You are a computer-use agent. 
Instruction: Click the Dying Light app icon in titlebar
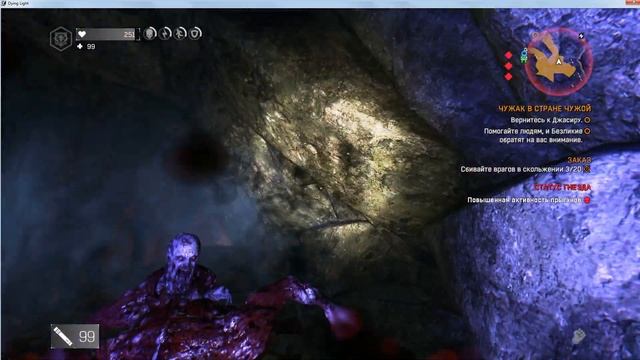[3, 3]
